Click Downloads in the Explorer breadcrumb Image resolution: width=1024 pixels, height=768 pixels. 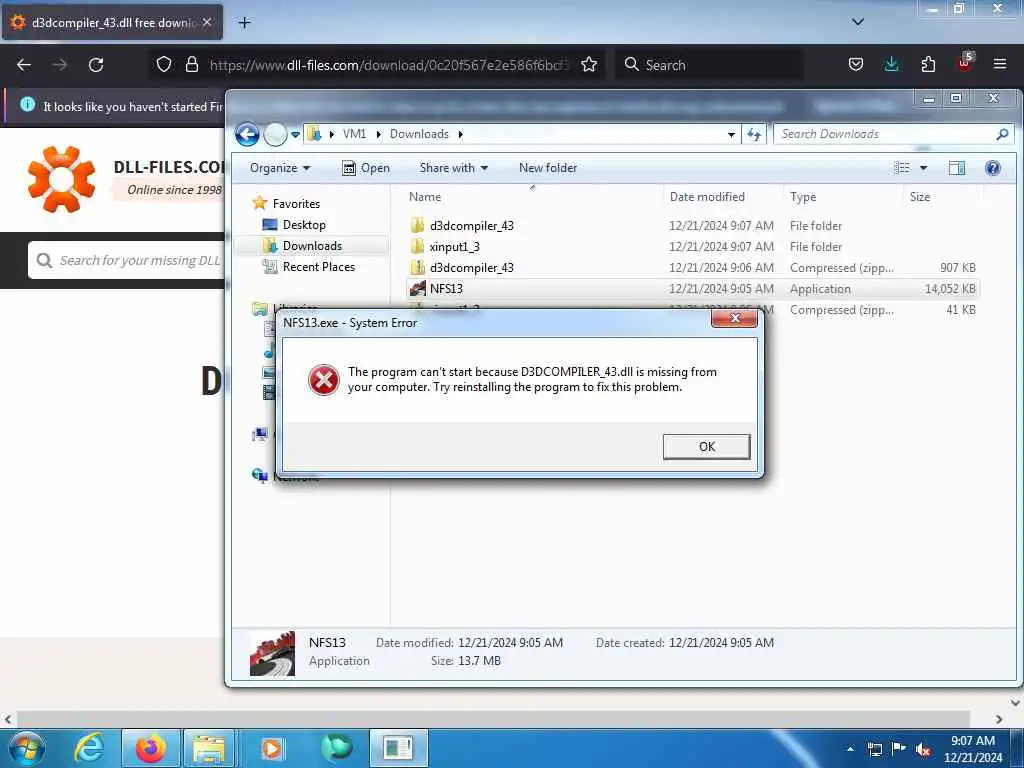419,134
